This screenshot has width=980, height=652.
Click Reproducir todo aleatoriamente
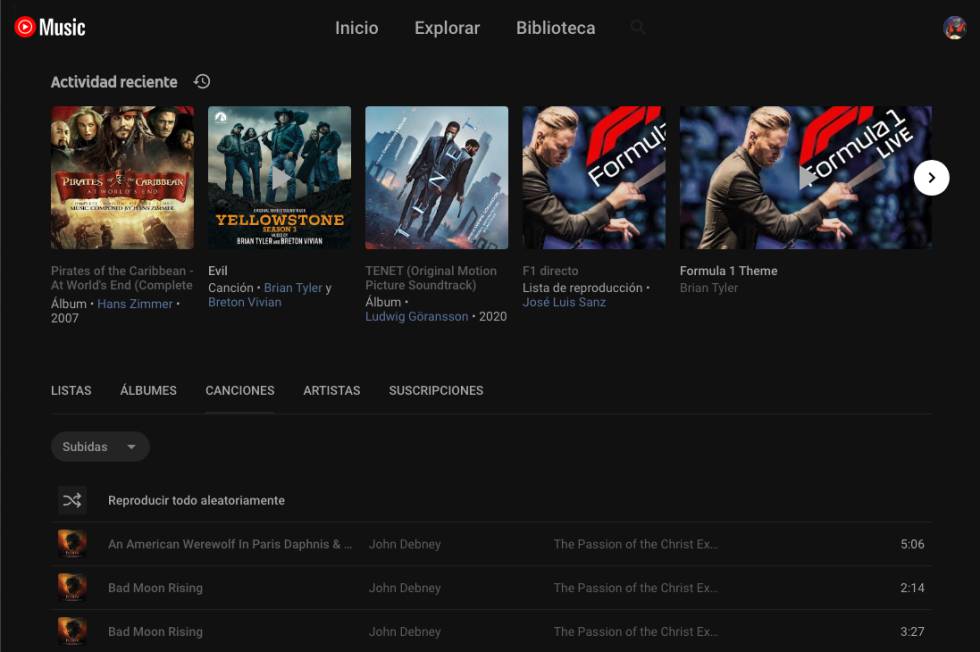point(196,500)
